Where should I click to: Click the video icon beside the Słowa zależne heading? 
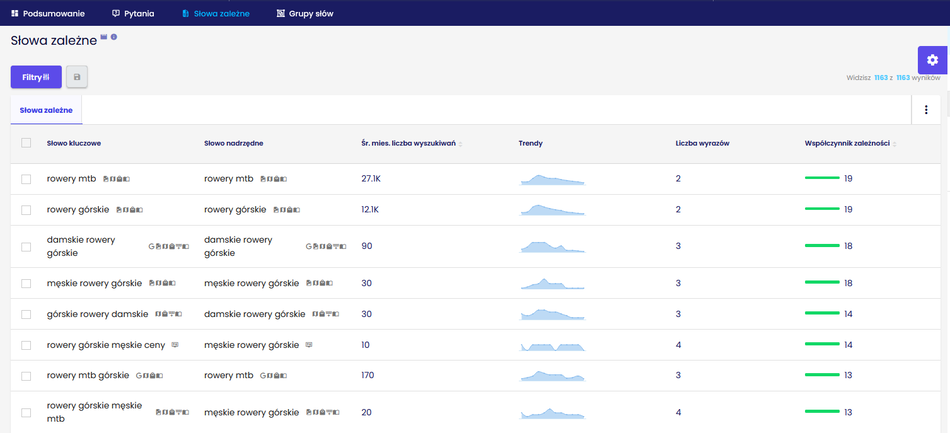[x=104, y=37]
